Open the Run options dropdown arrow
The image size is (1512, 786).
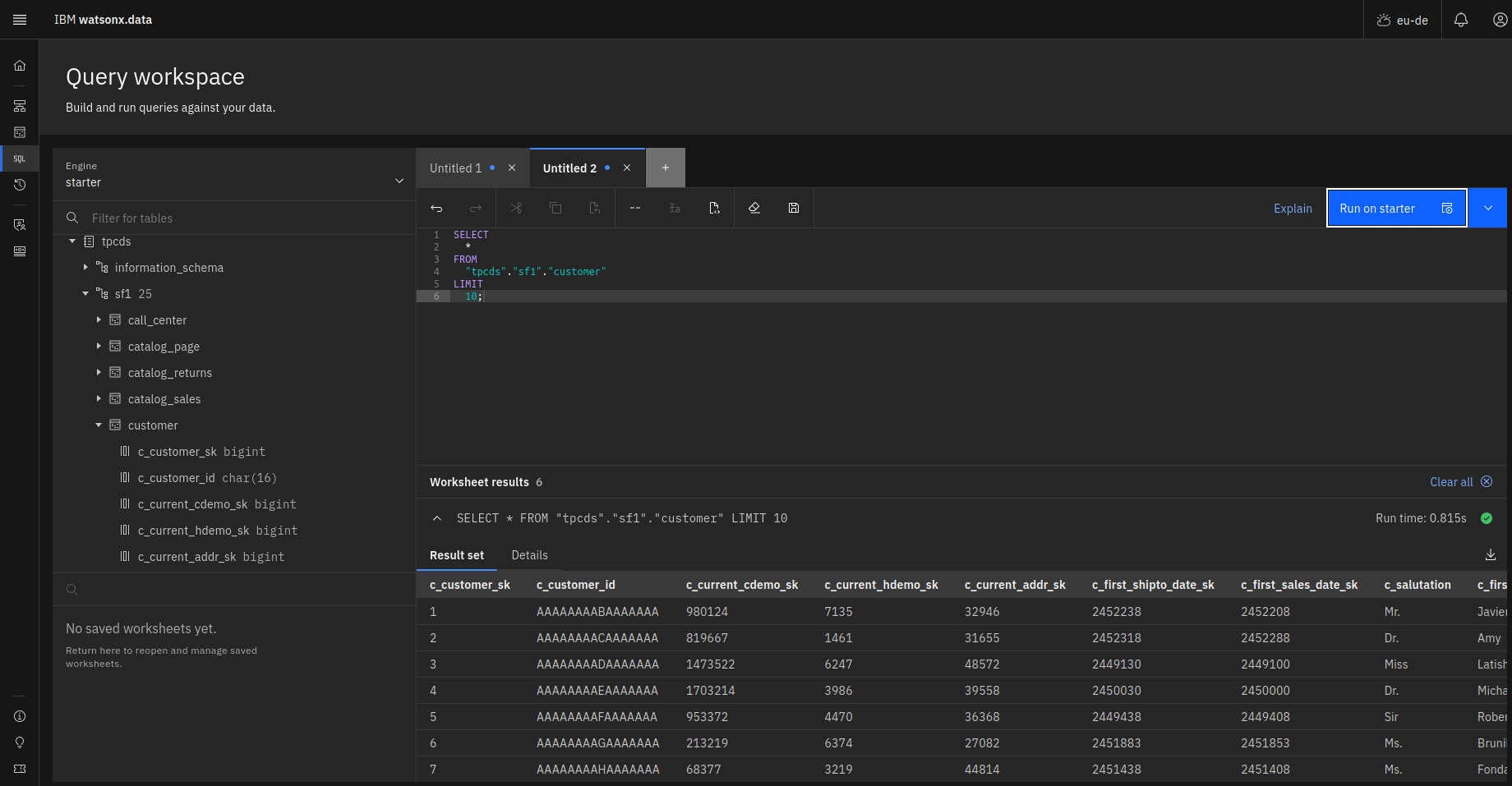1488,208
